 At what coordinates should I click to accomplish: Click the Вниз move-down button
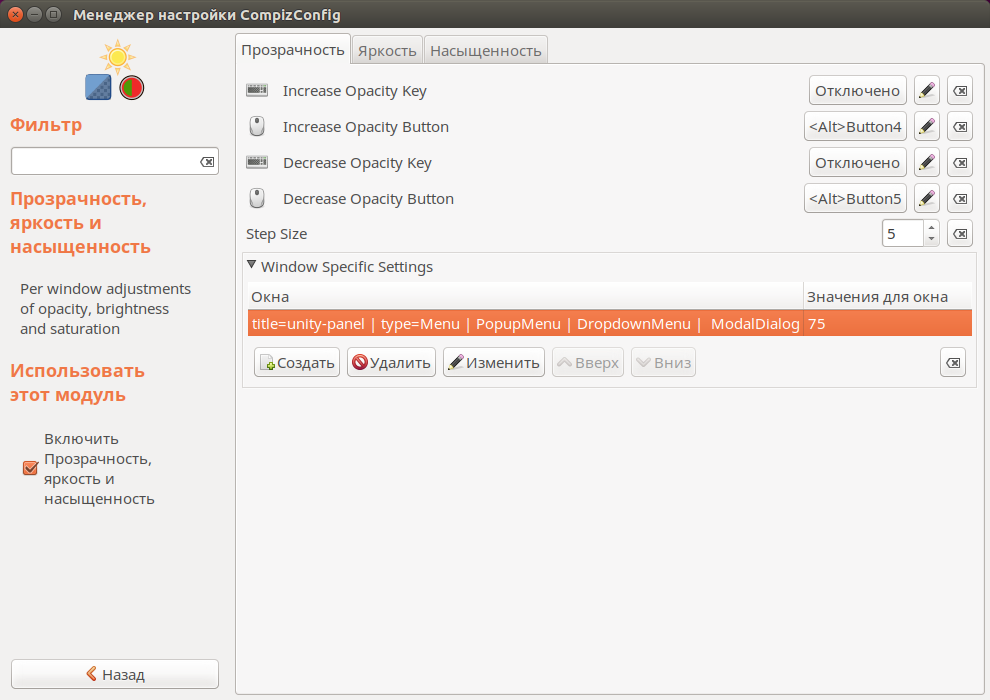tap(664, 362)
